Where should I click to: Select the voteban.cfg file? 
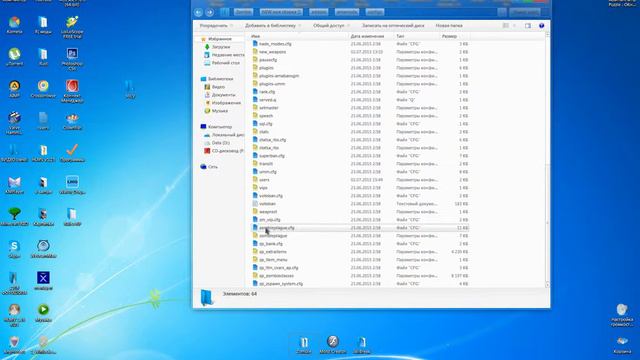[359, 196]
